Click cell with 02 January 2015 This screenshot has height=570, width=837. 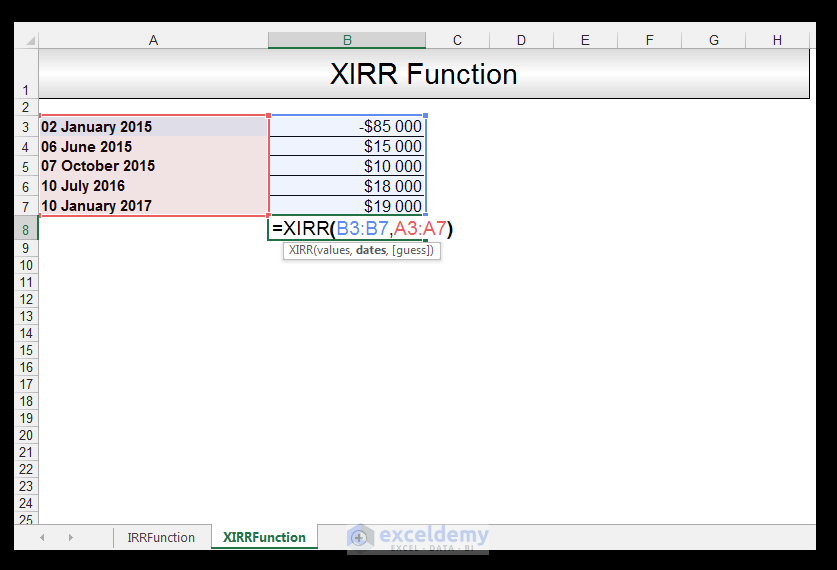pyautogui.click(x=154, y=126)
